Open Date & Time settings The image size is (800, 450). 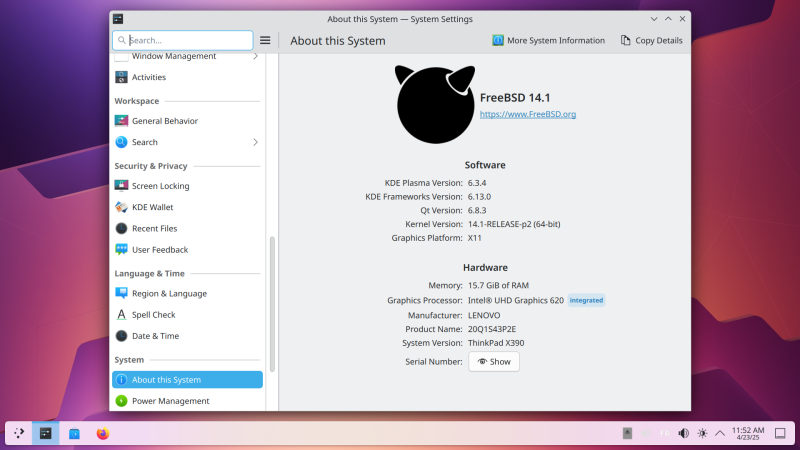(187, 336)
